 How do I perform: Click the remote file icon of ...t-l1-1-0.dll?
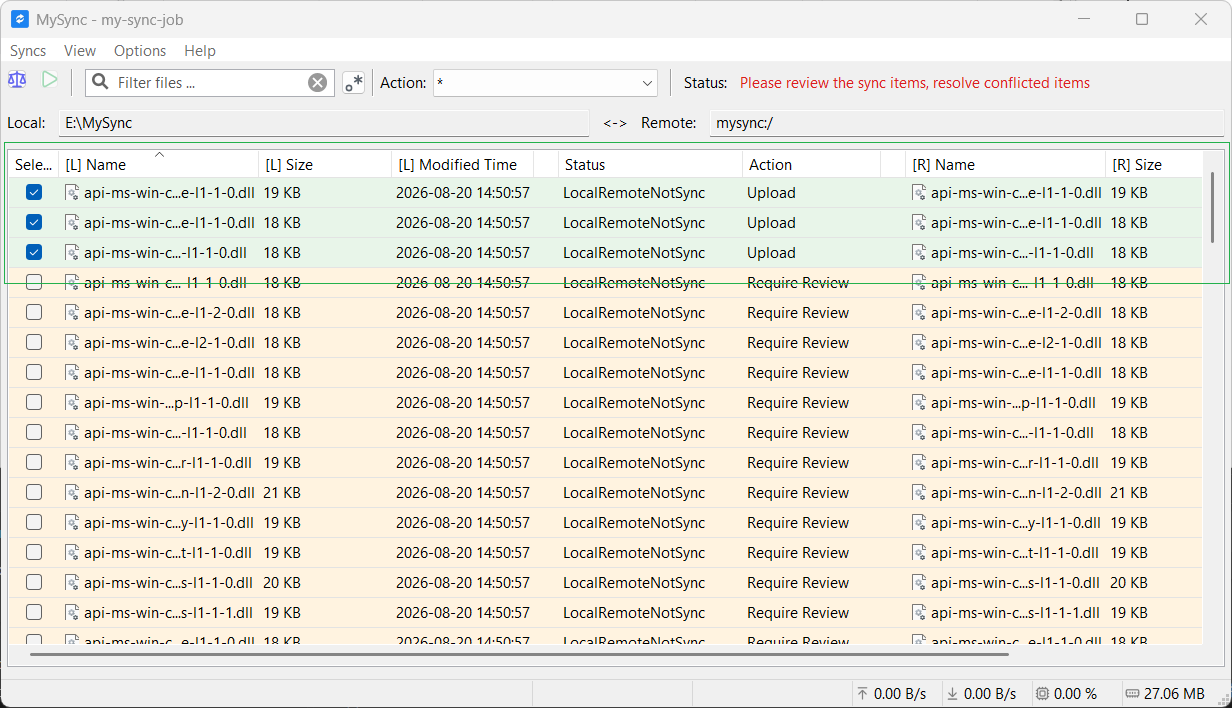click(x=919, y=553)
